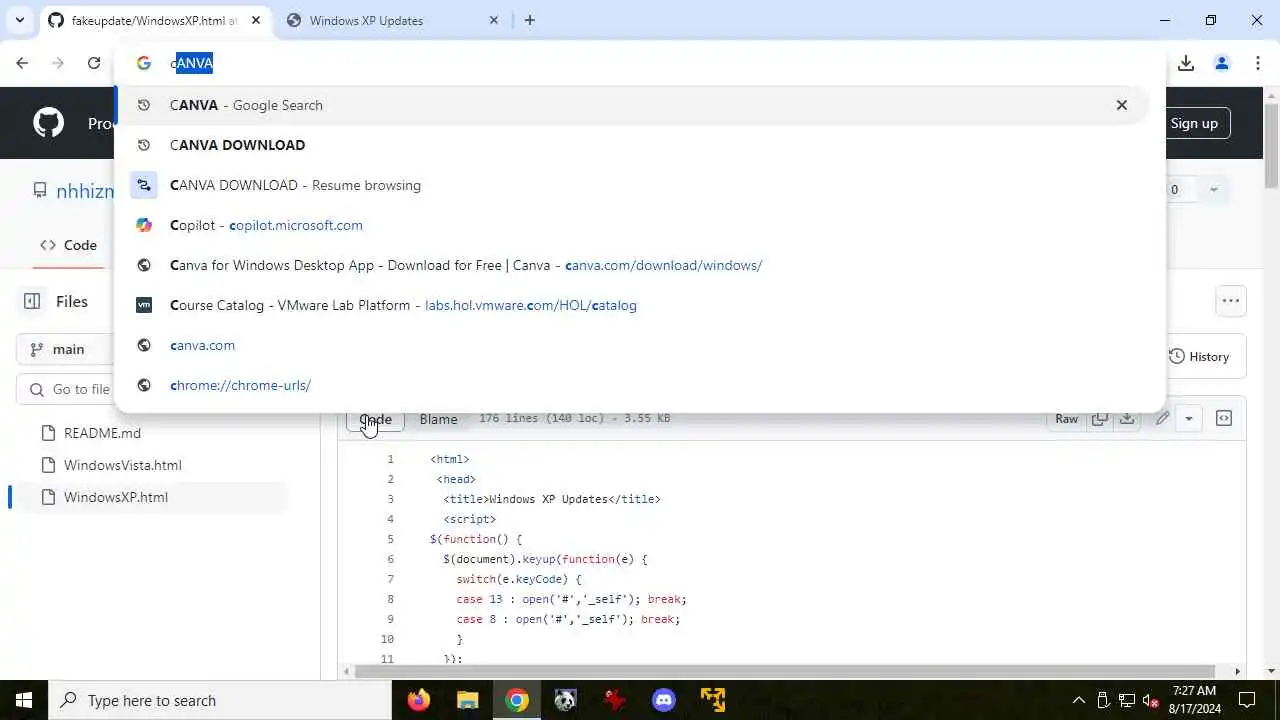Open more edit options dropdown
Viewport: 1280px width, 720px height.
[1189, 419]
